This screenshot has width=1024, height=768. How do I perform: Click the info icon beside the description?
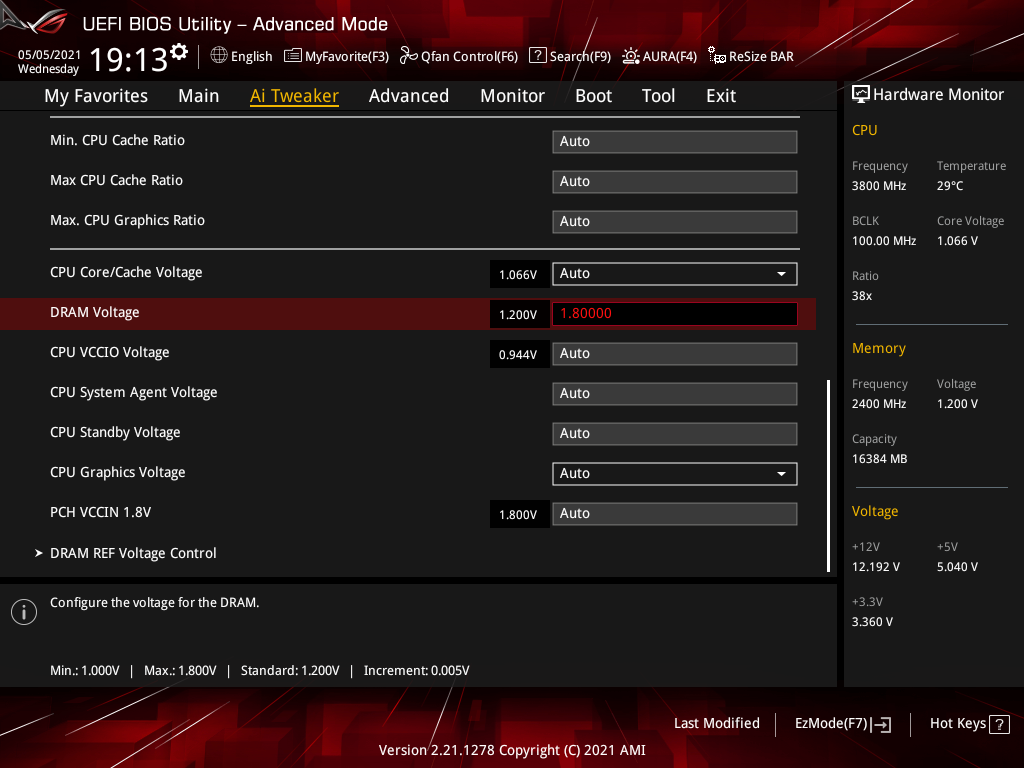(23, 612)
